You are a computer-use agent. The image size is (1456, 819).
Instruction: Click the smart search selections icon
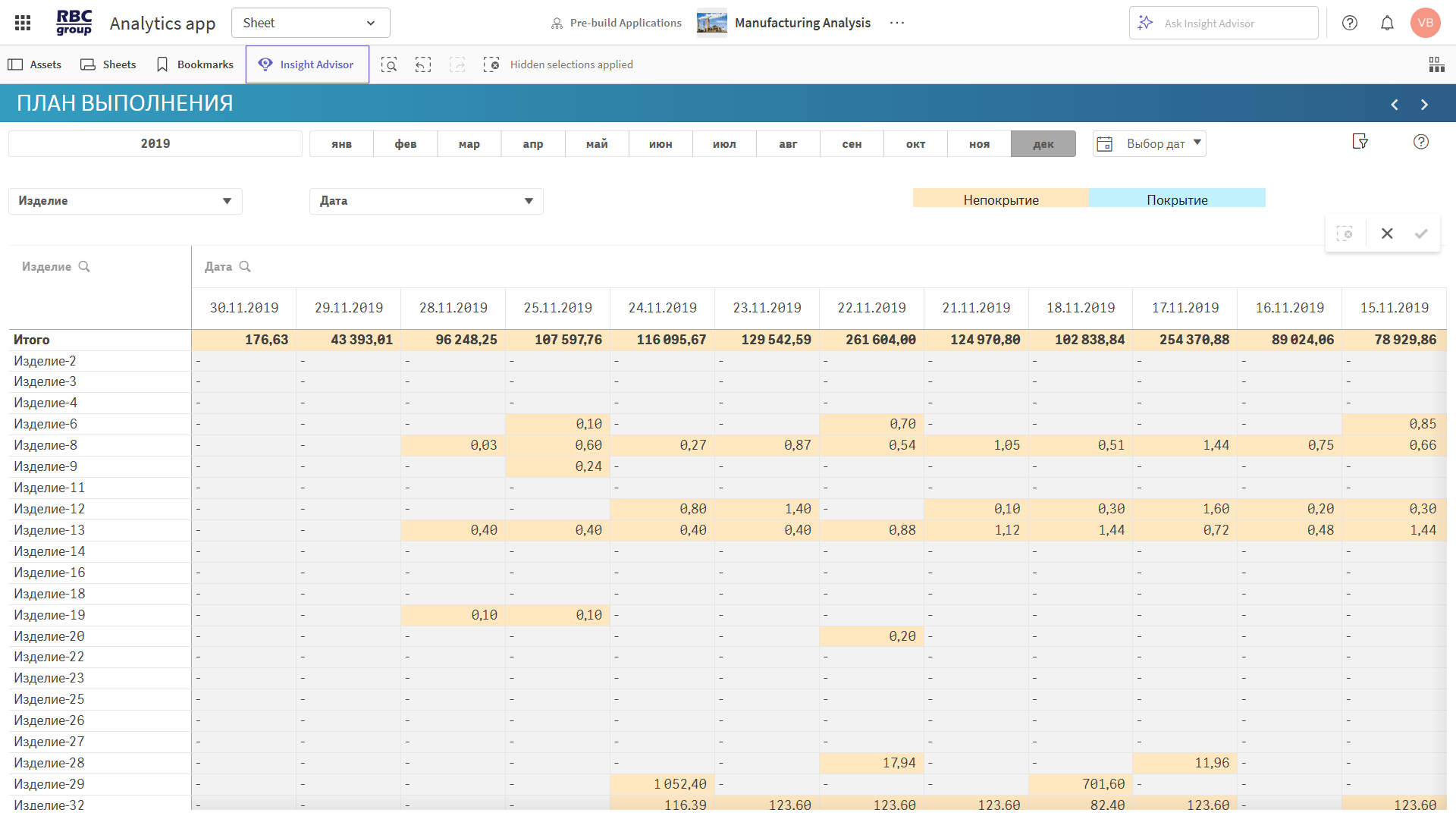click(x=389, y=64)
